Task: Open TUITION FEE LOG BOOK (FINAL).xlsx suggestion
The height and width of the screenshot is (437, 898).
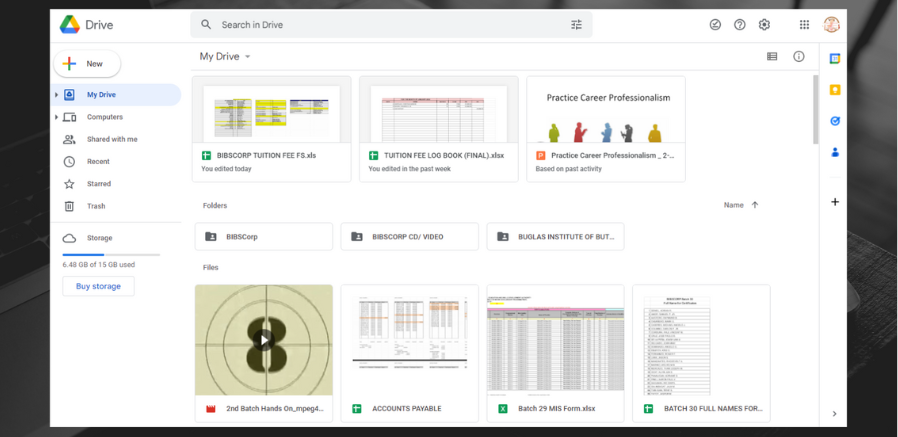Action: 439,129
